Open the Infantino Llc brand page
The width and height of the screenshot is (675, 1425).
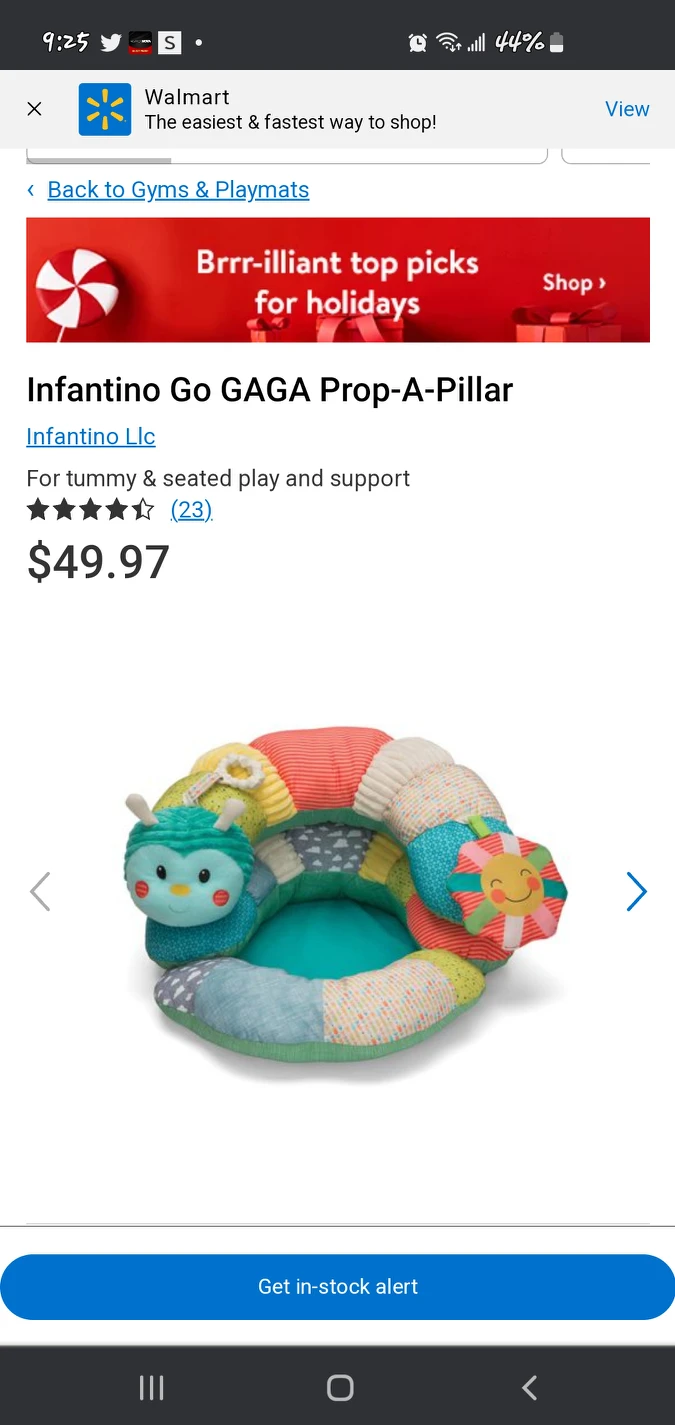91,437
